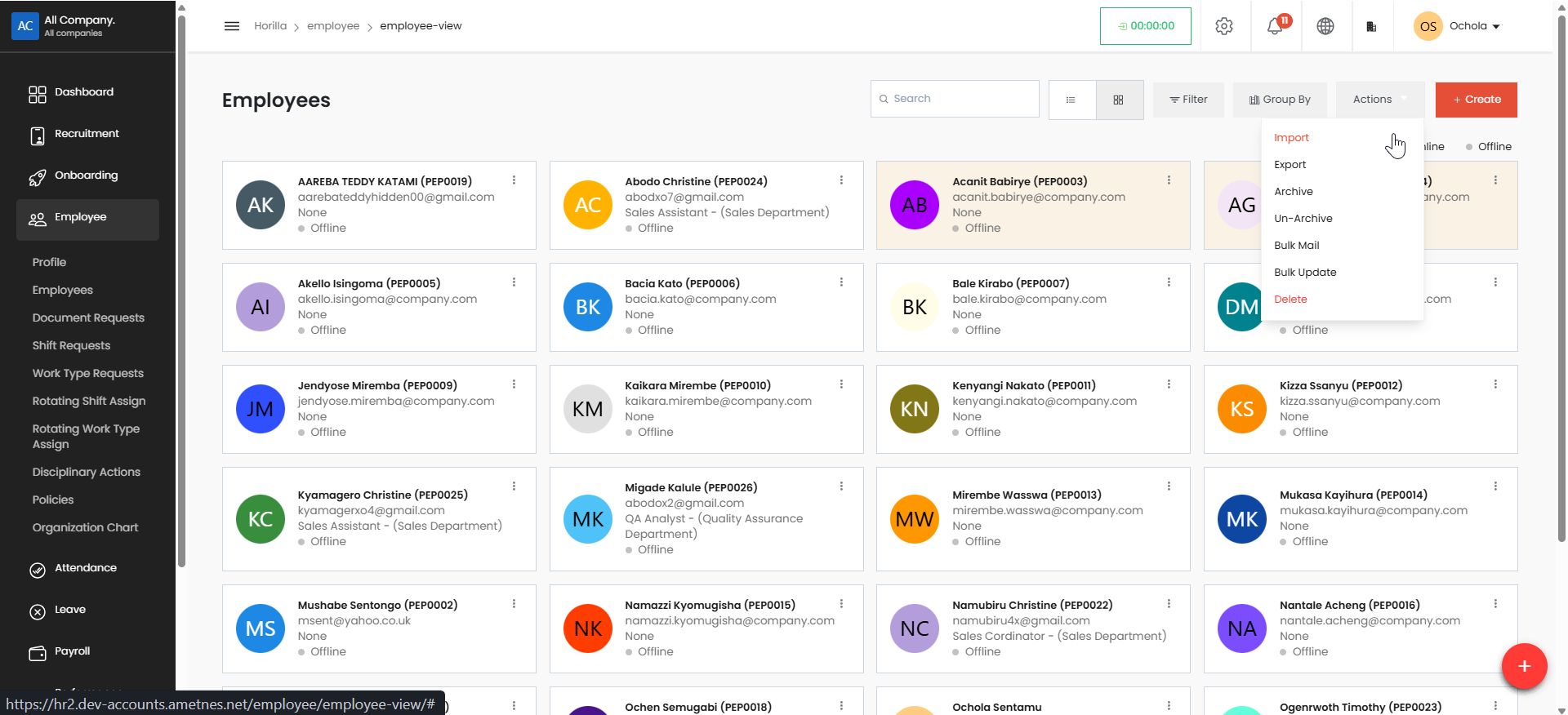Open Profile in sidebar
The image size is (1568, 715).
[x=49, y=262]
